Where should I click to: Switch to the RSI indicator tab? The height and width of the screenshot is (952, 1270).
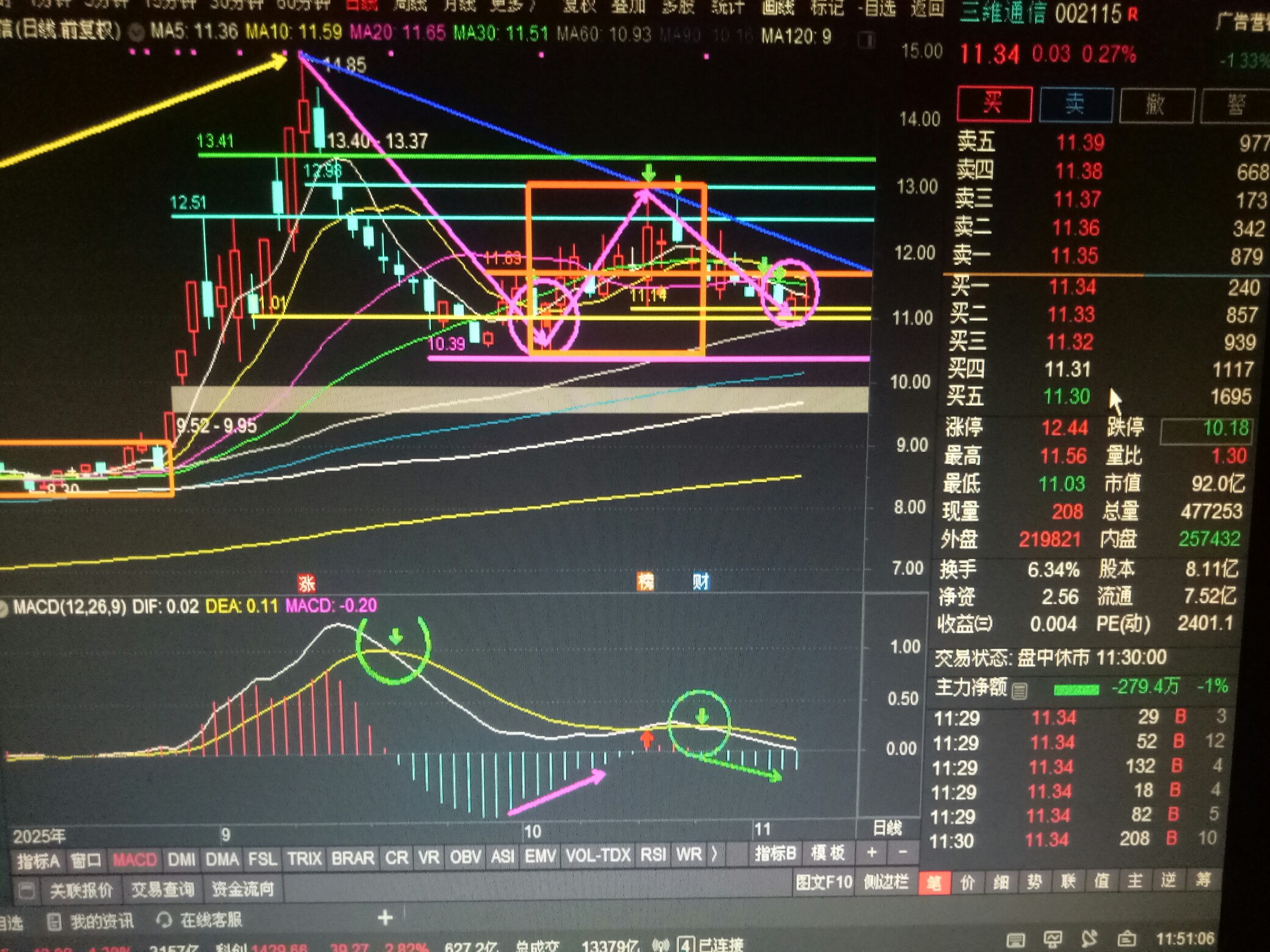coord(653,855)
